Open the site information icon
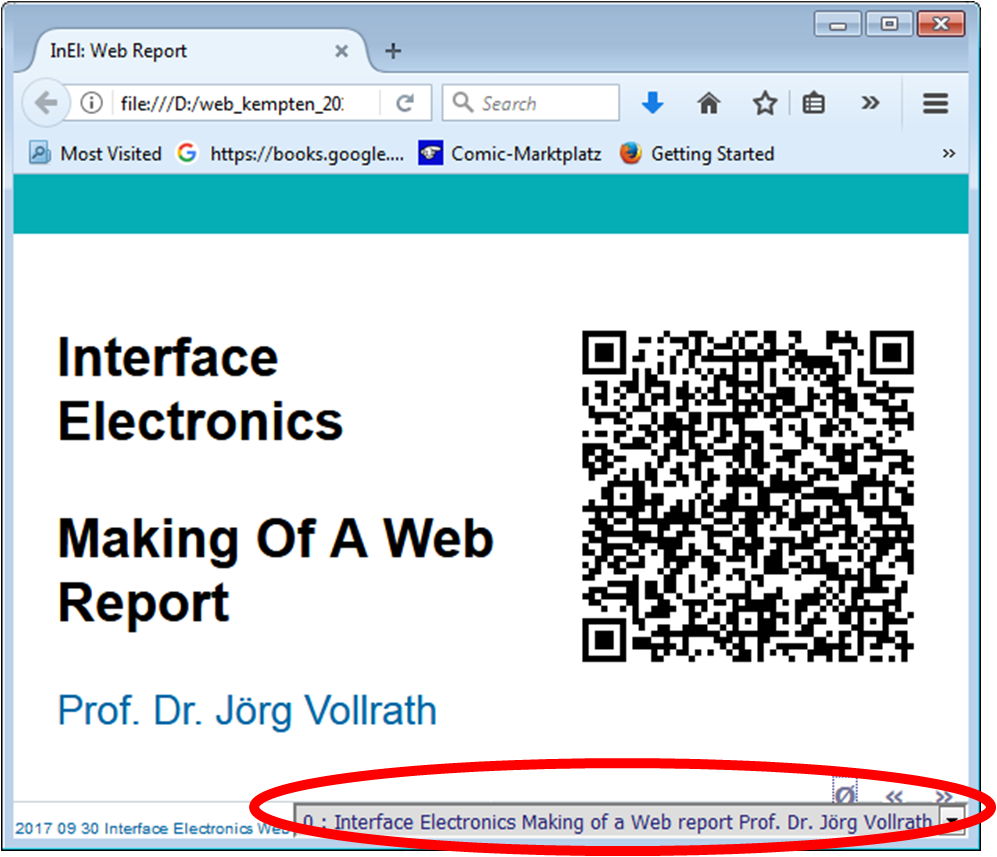Image resolution: width=997 pixels, height=857 pixels. [x=91, y=103]
